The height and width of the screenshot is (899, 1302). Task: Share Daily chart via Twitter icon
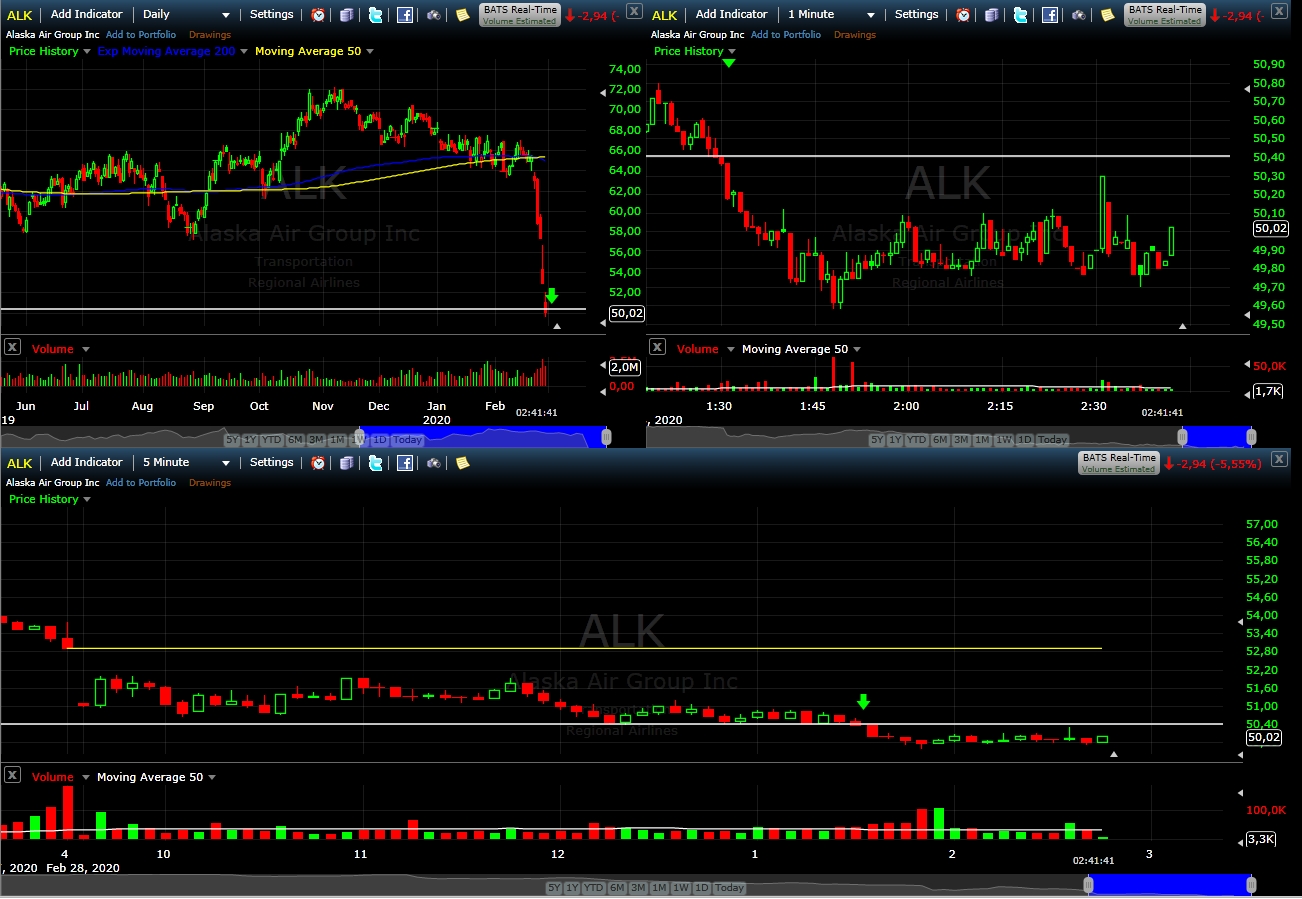[375, 15]
